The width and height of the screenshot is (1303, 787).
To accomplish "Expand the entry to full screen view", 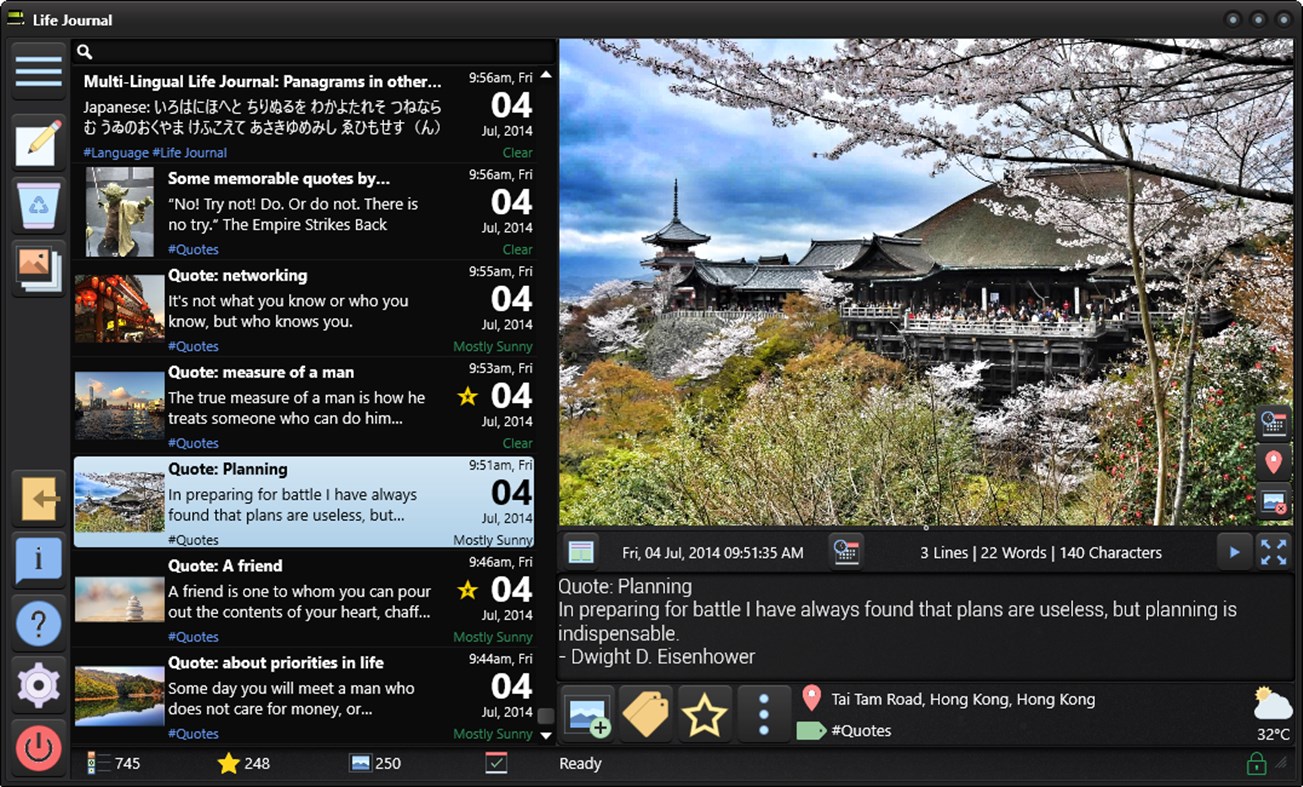I will (x=1273, y=550).
